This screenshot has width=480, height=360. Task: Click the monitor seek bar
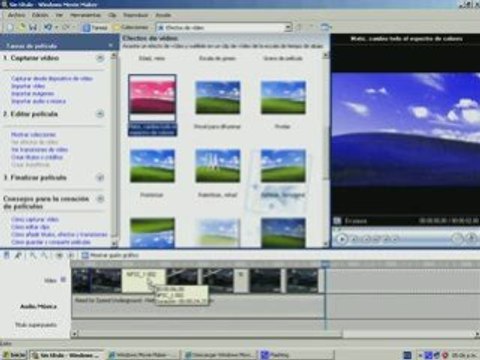coord(405,229)
